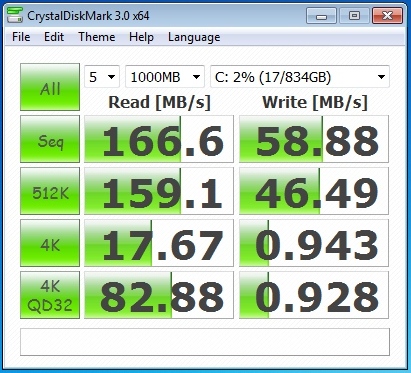The image size is (411, 373).
Task: Click the 4K QD32 read result 82.88
Action: tap(159, 295)
